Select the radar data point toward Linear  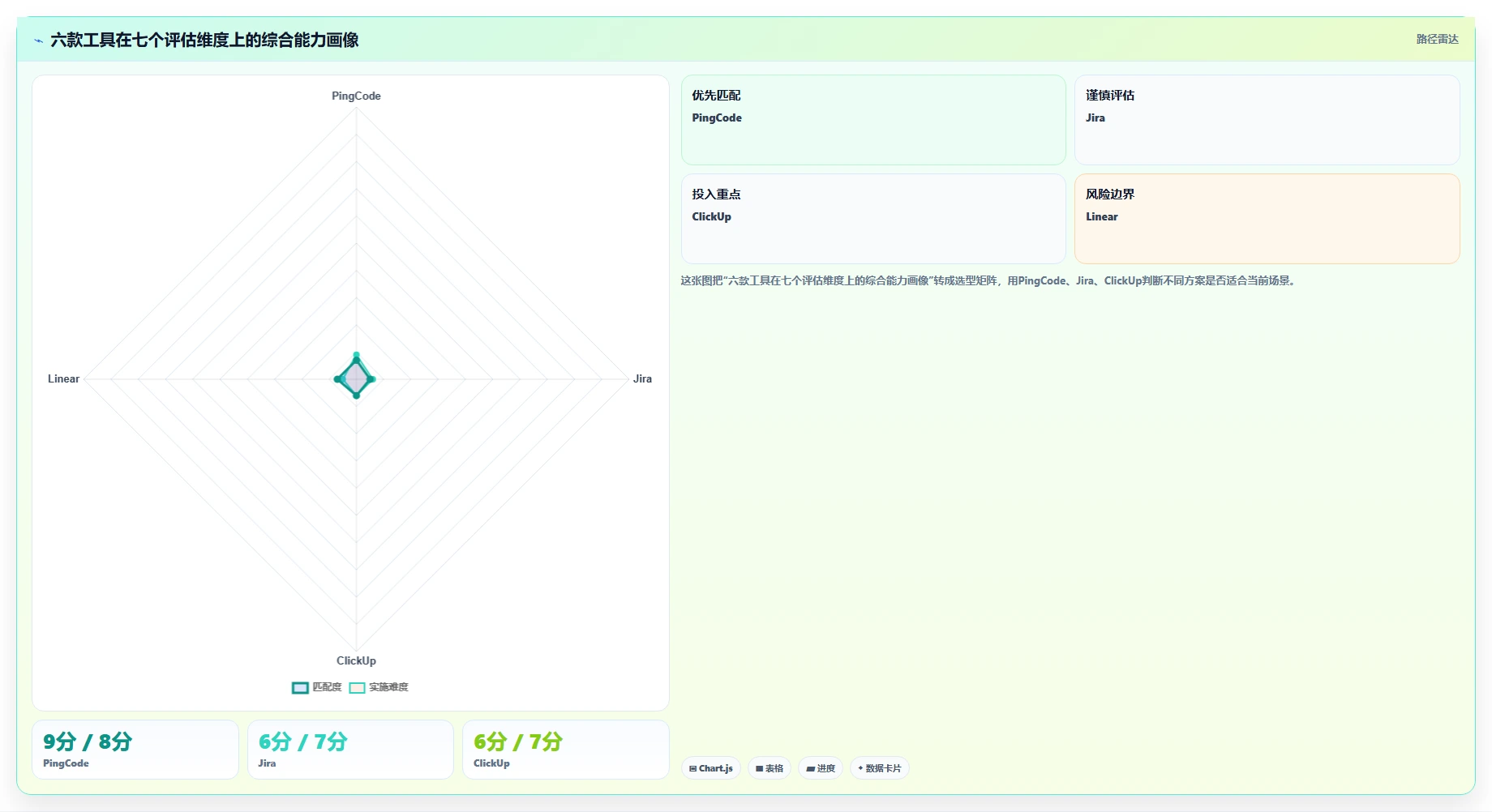point(338,378)
